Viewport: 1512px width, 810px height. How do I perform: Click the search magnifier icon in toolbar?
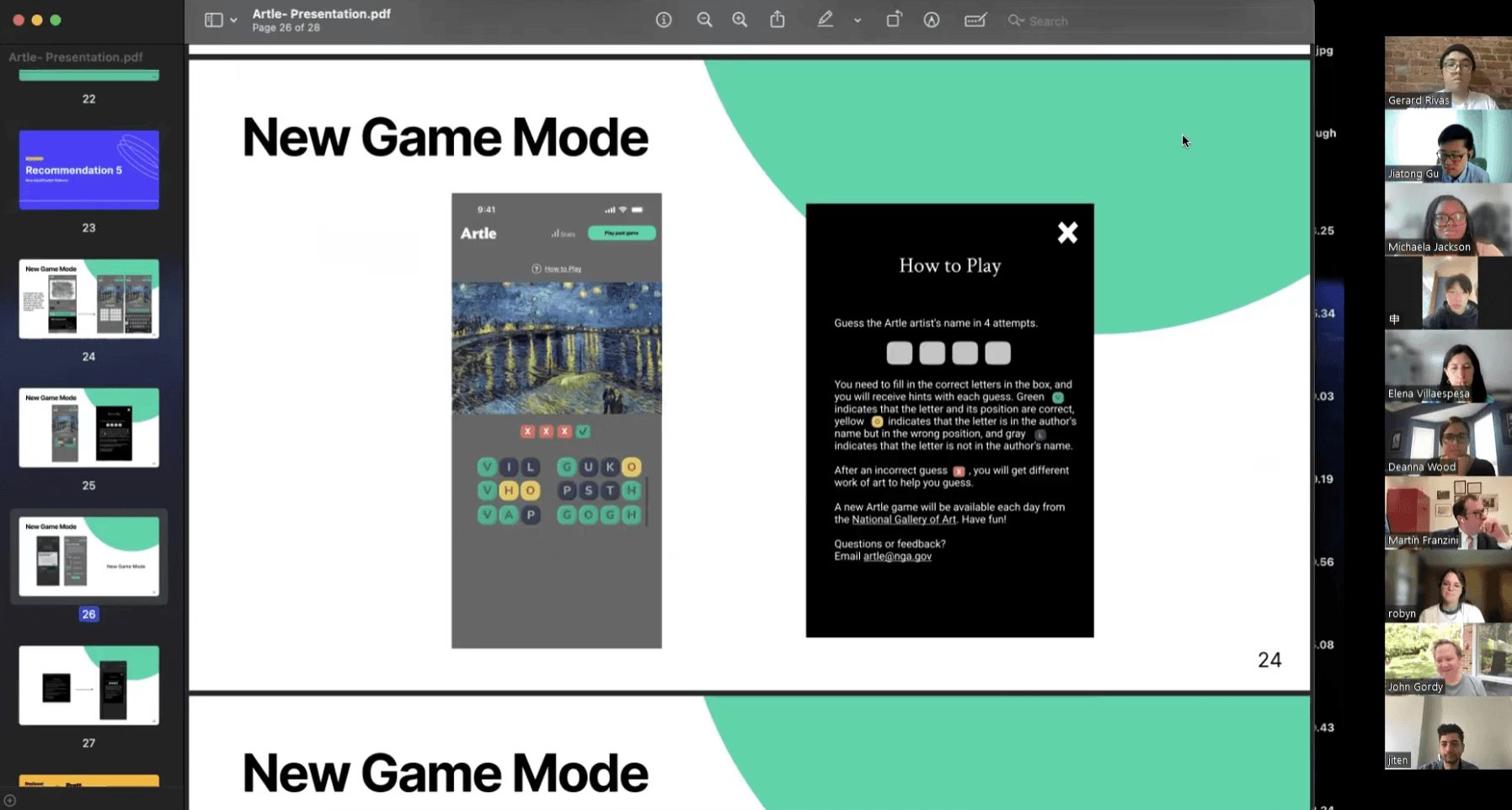coord(1016,20)
